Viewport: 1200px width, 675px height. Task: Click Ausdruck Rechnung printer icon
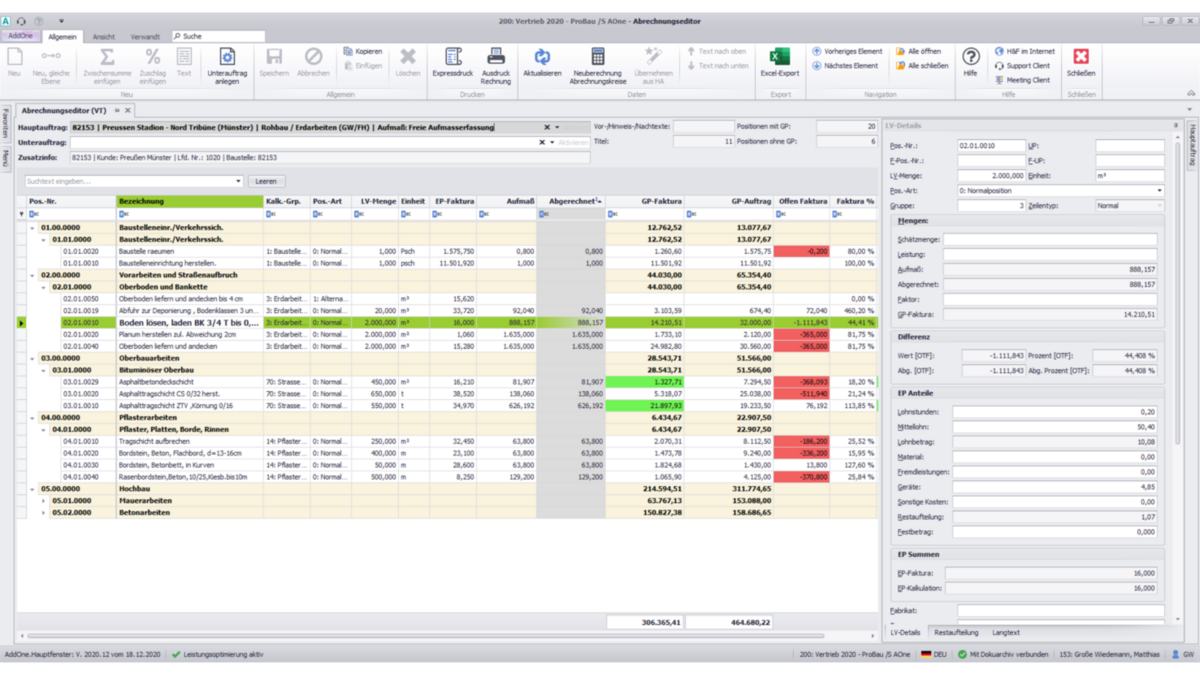pos(496,58)
